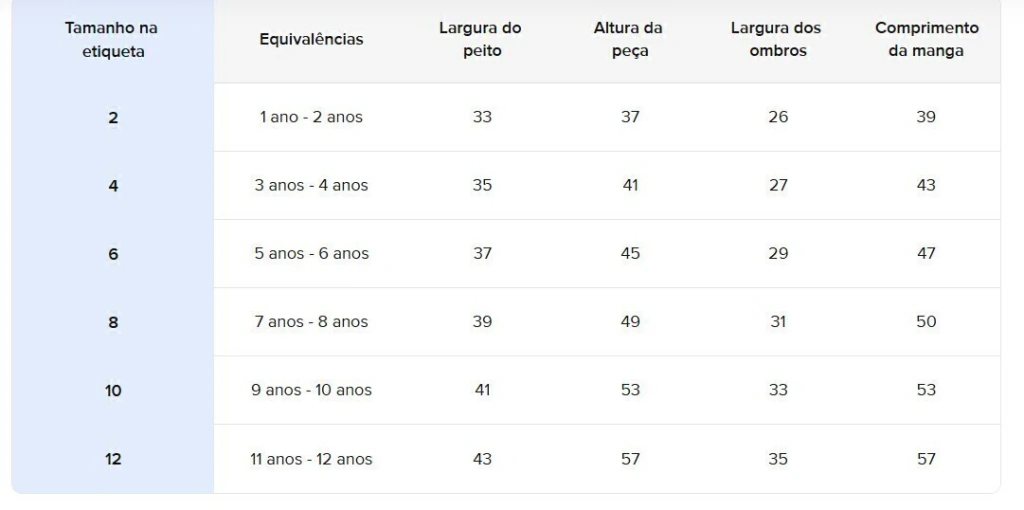Viewport: 1024px width, 510px height.
Task: Click the '1 ano - 2 anos' cell
Action: point(311,117)
